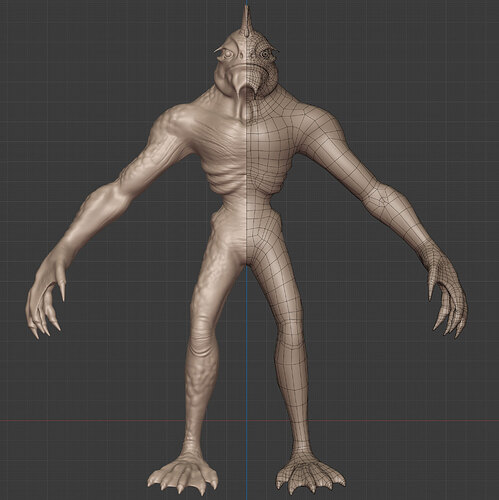Select the creature's wireframe-side eye
This screenshot has height=500, width=499.
(265, 53)
